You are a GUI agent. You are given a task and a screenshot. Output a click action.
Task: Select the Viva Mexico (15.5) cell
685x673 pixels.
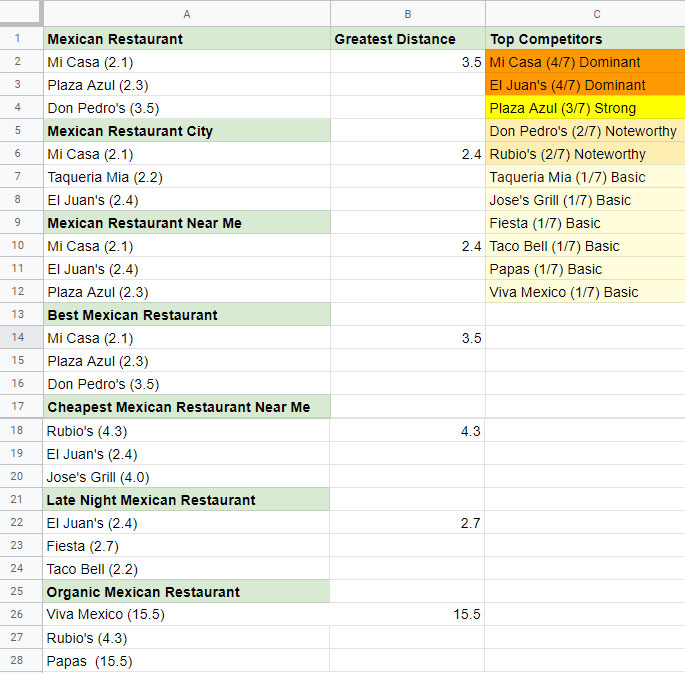(x=186, y=614)
